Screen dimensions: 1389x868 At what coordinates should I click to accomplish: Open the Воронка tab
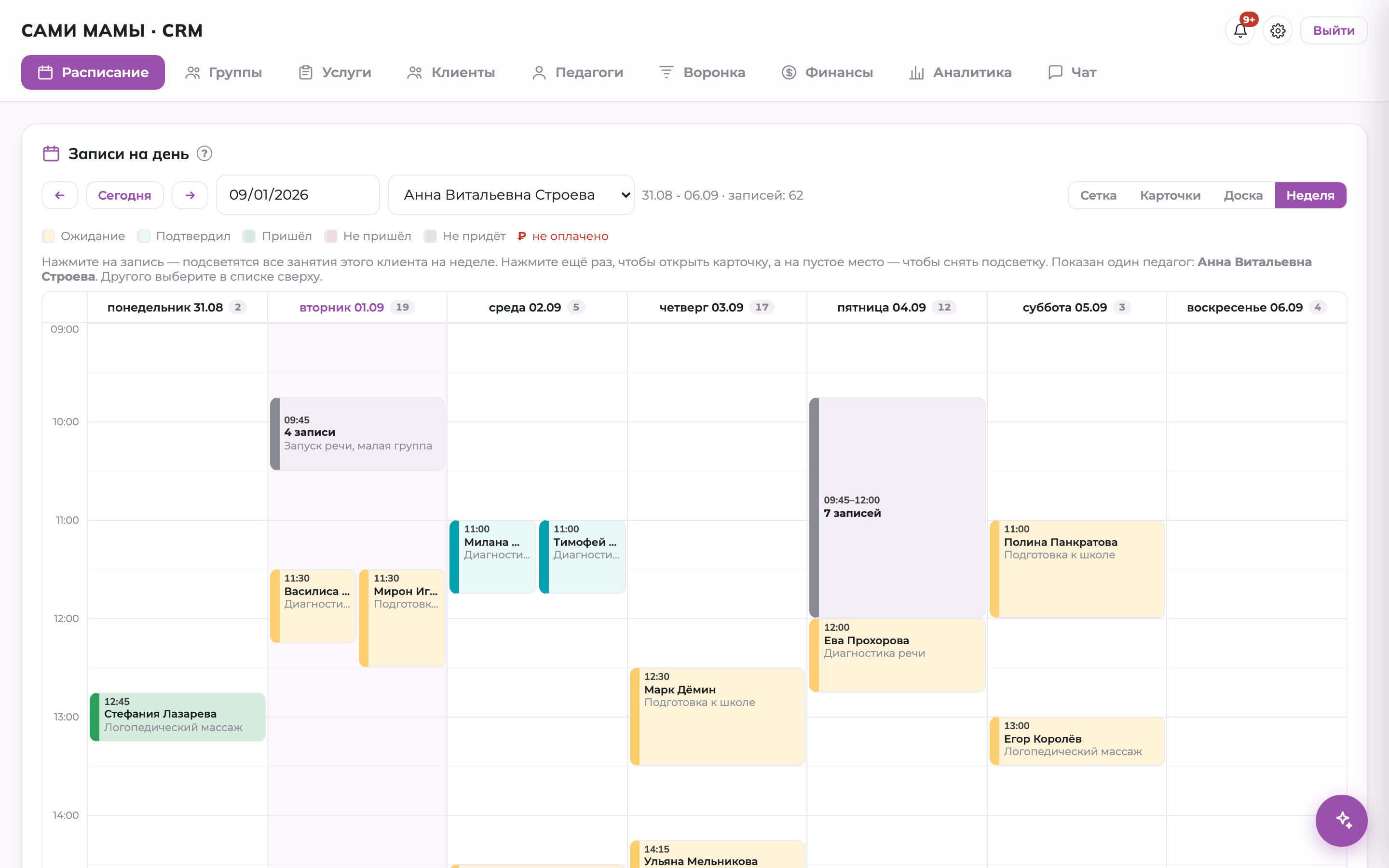coord(702,72)
